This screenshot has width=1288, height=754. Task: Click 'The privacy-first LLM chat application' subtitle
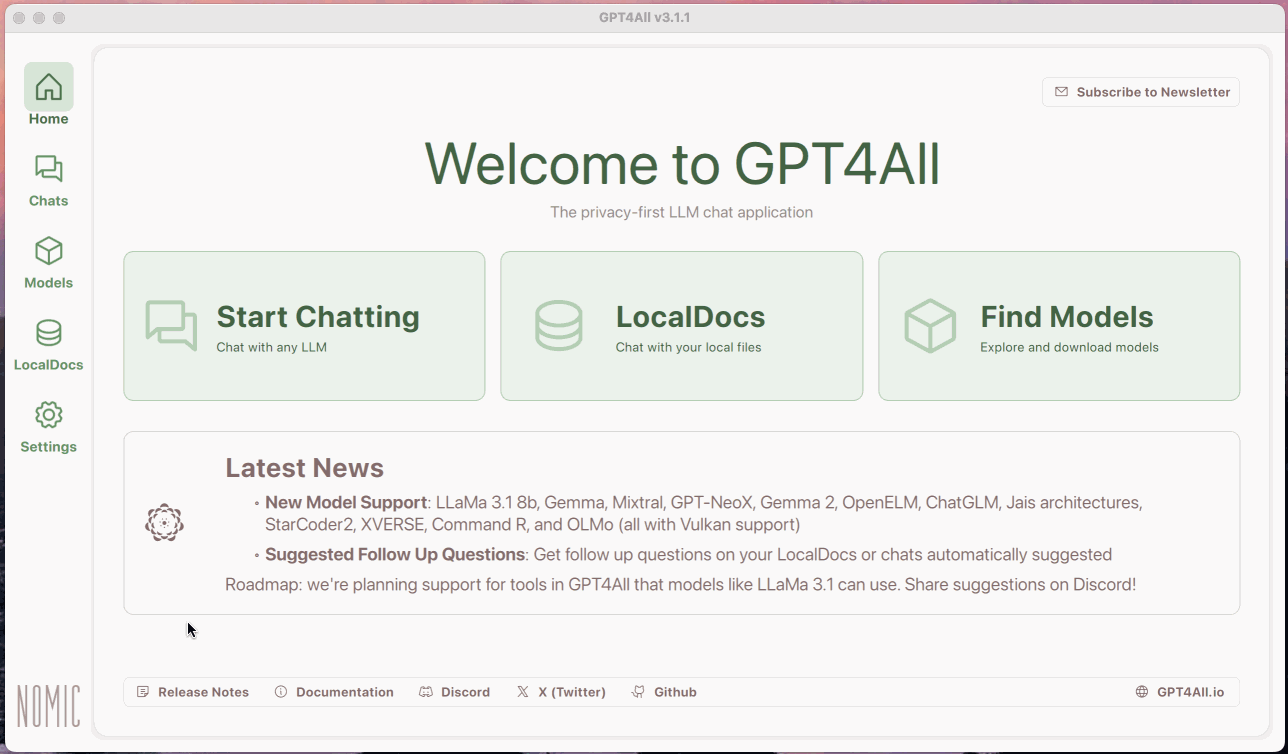coord(681,212)
